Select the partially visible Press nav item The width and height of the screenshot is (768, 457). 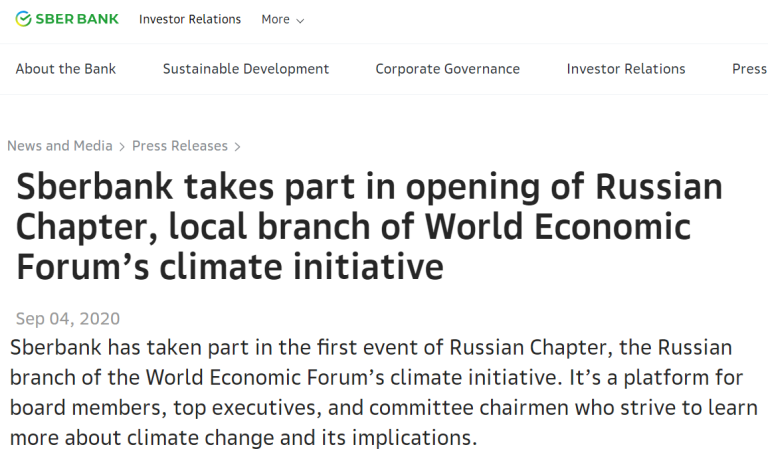[749, 69]
